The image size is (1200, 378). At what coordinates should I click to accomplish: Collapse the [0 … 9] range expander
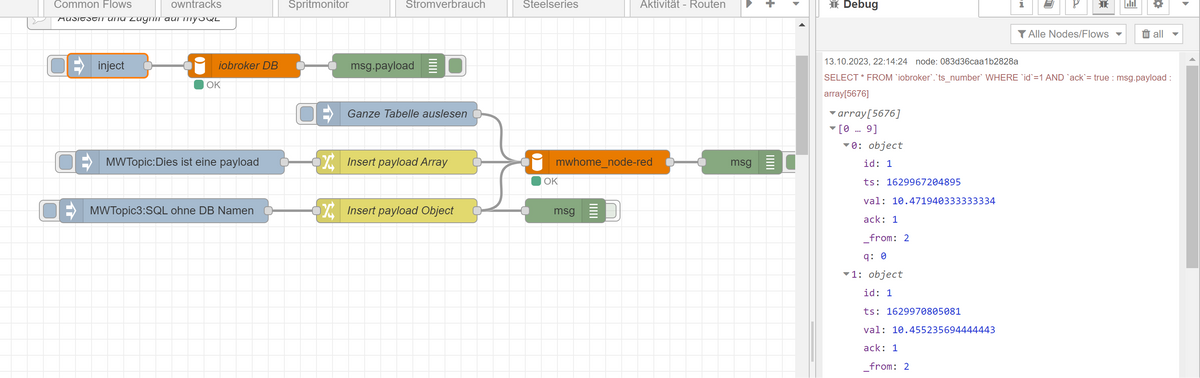pos(833,130)
